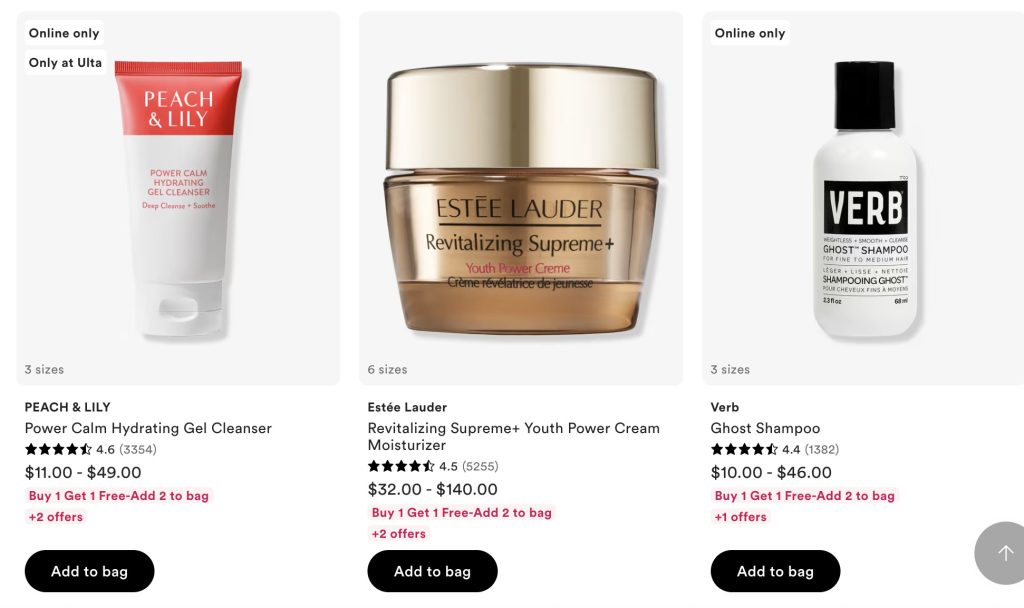
Task: Click the 6 sizes label on Estée Lauder
Action: click(387, 370)
